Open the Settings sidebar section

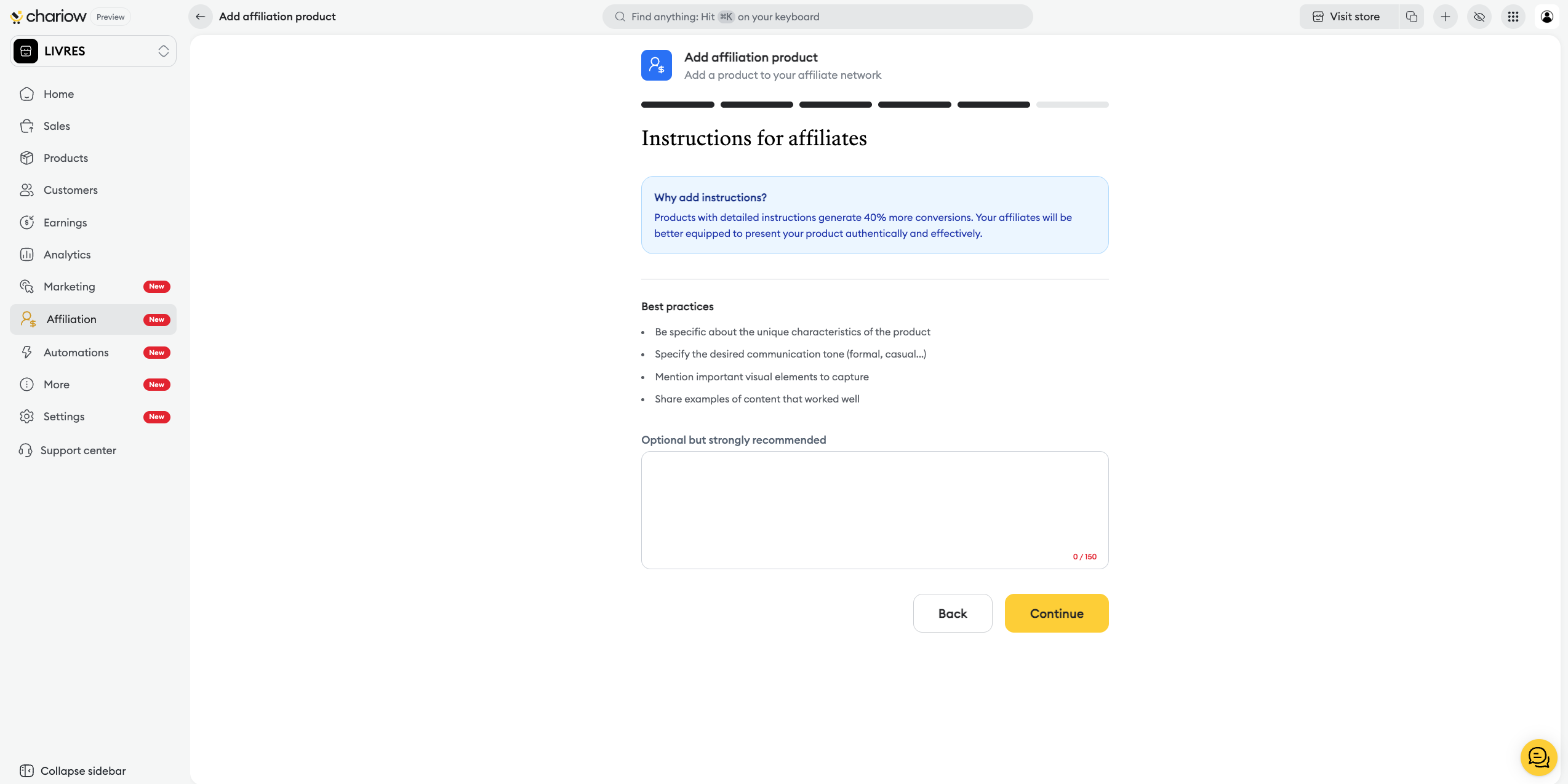(64, 417)
